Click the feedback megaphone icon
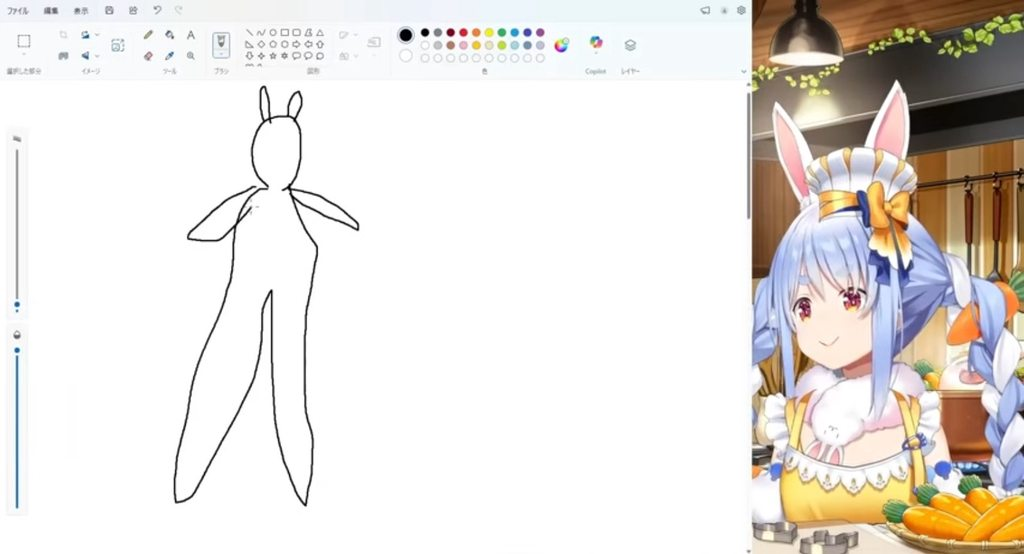 [x=705, y=10]
